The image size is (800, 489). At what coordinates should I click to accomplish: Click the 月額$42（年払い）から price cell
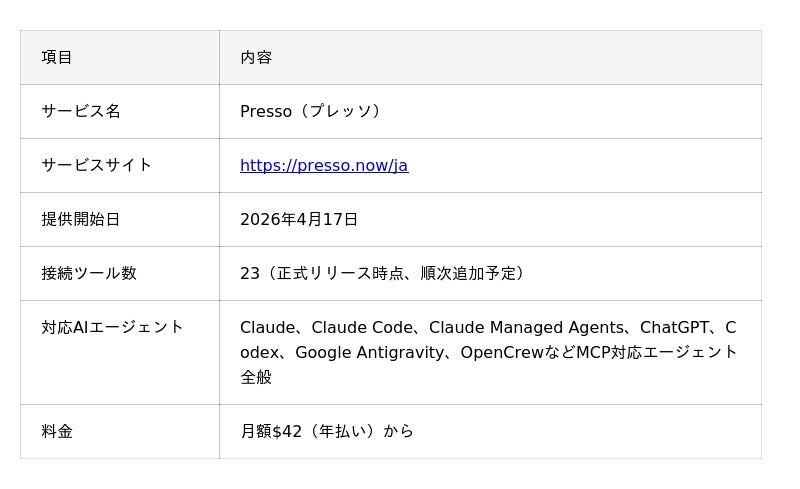pos(327,432)
